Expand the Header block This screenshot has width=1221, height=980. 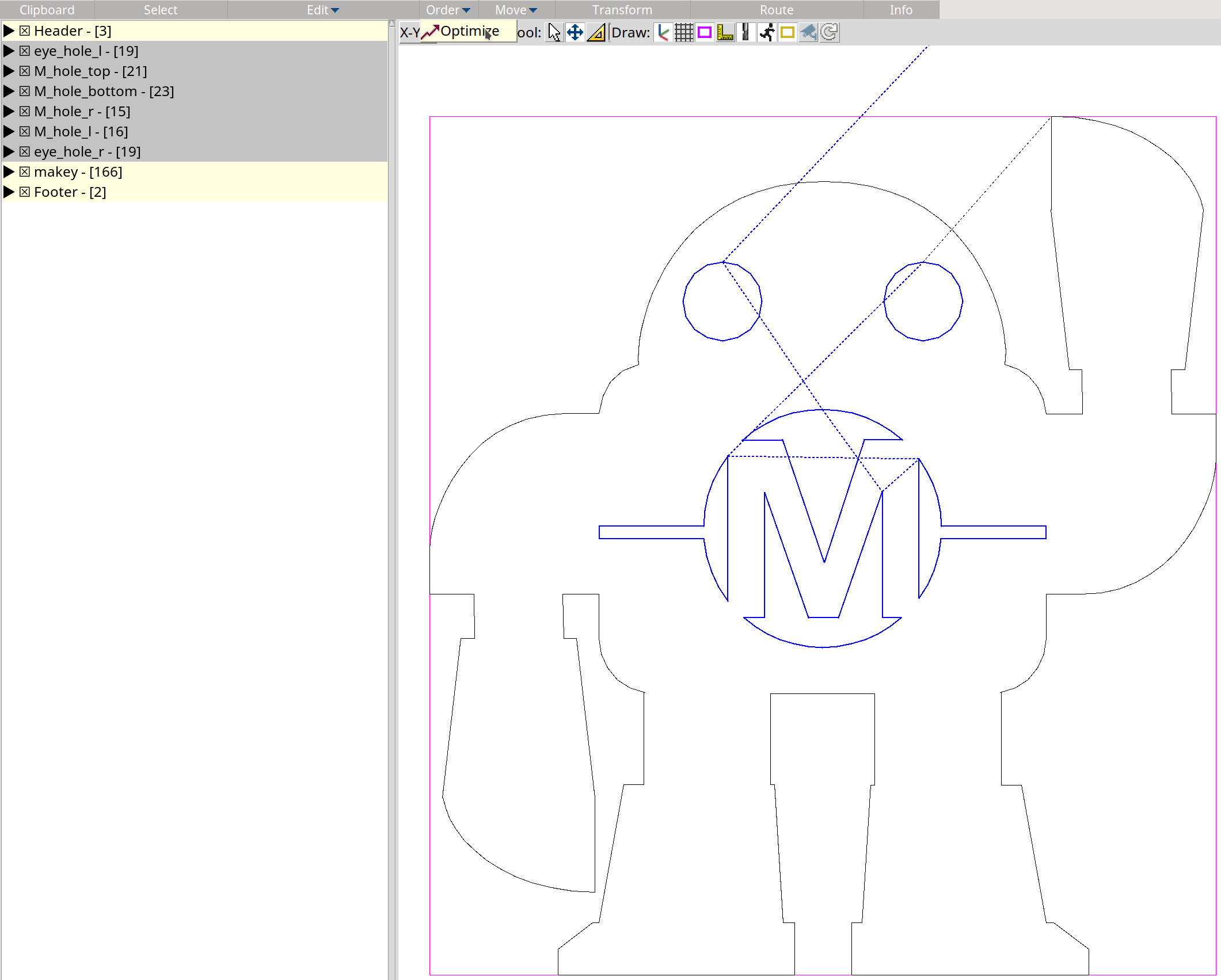point(9,31)
